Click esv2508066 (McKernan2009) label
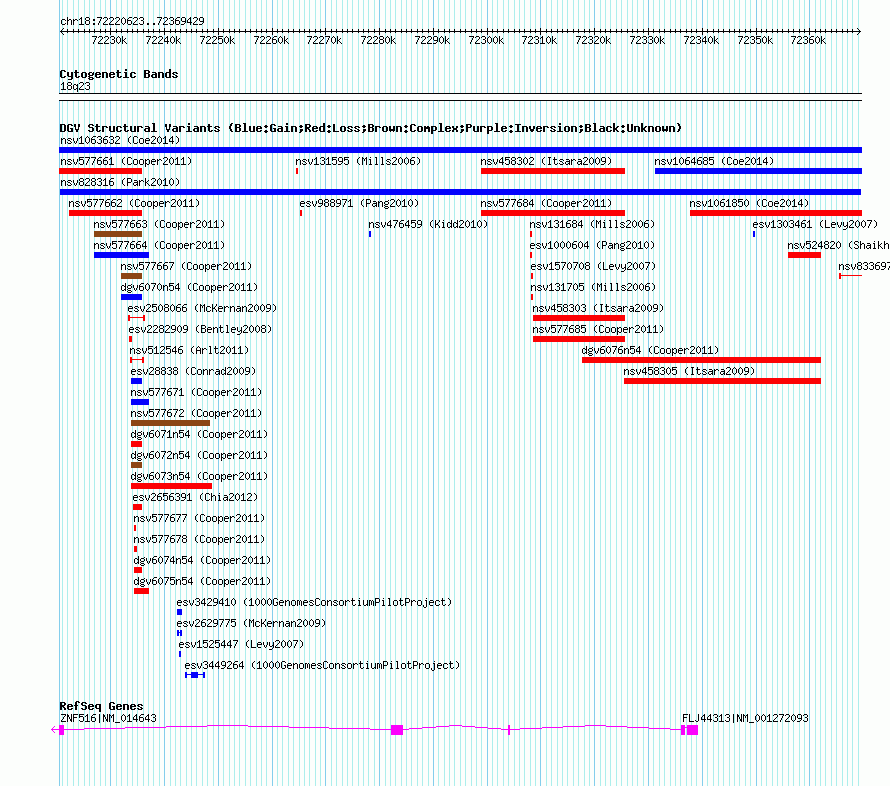Image resolution: width=890 pixels, height=786 pixels. [x=202, y=308]
